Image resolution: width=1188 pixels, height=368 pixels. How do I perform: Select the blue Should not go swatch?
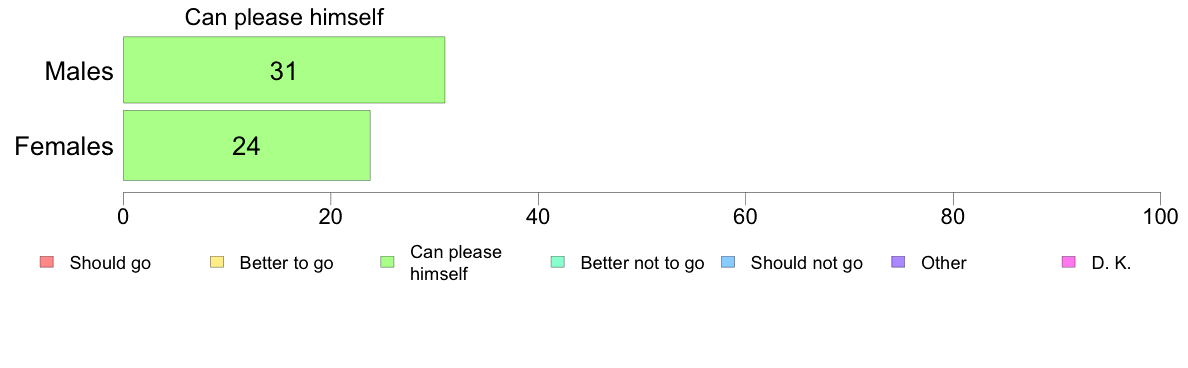click(727, 263)
